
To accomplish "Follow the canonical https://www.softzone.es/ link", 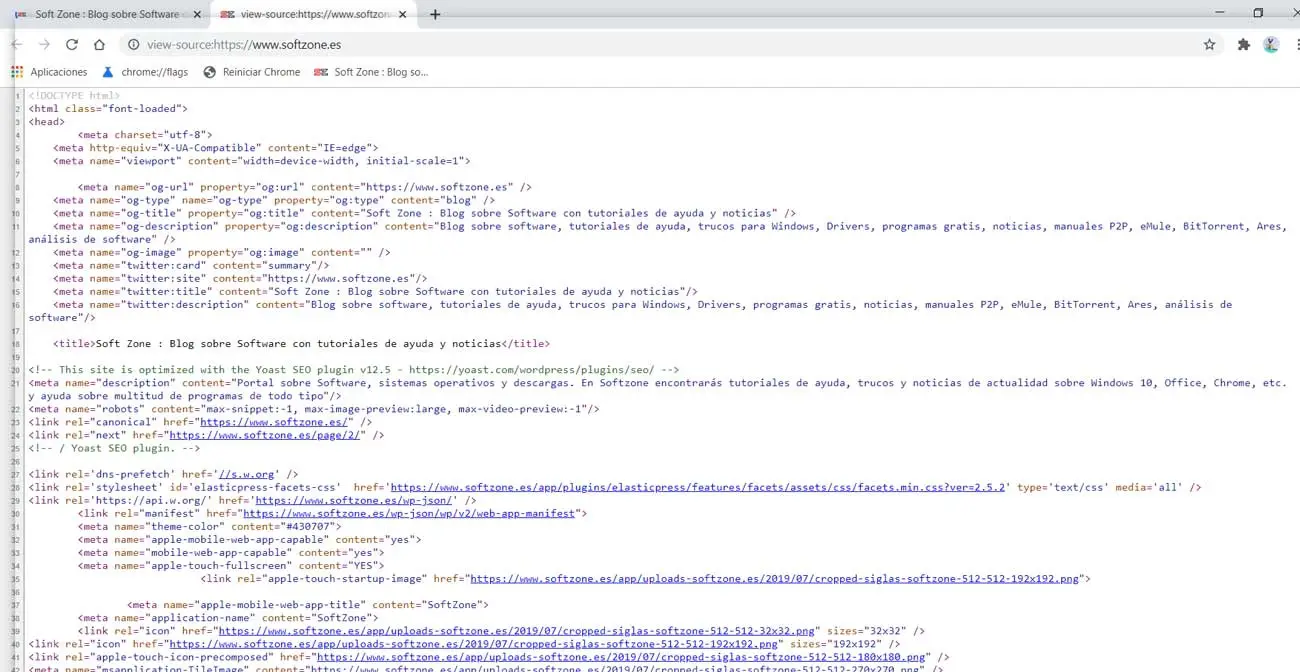I will pyautogui.click(x=274, y=422).
